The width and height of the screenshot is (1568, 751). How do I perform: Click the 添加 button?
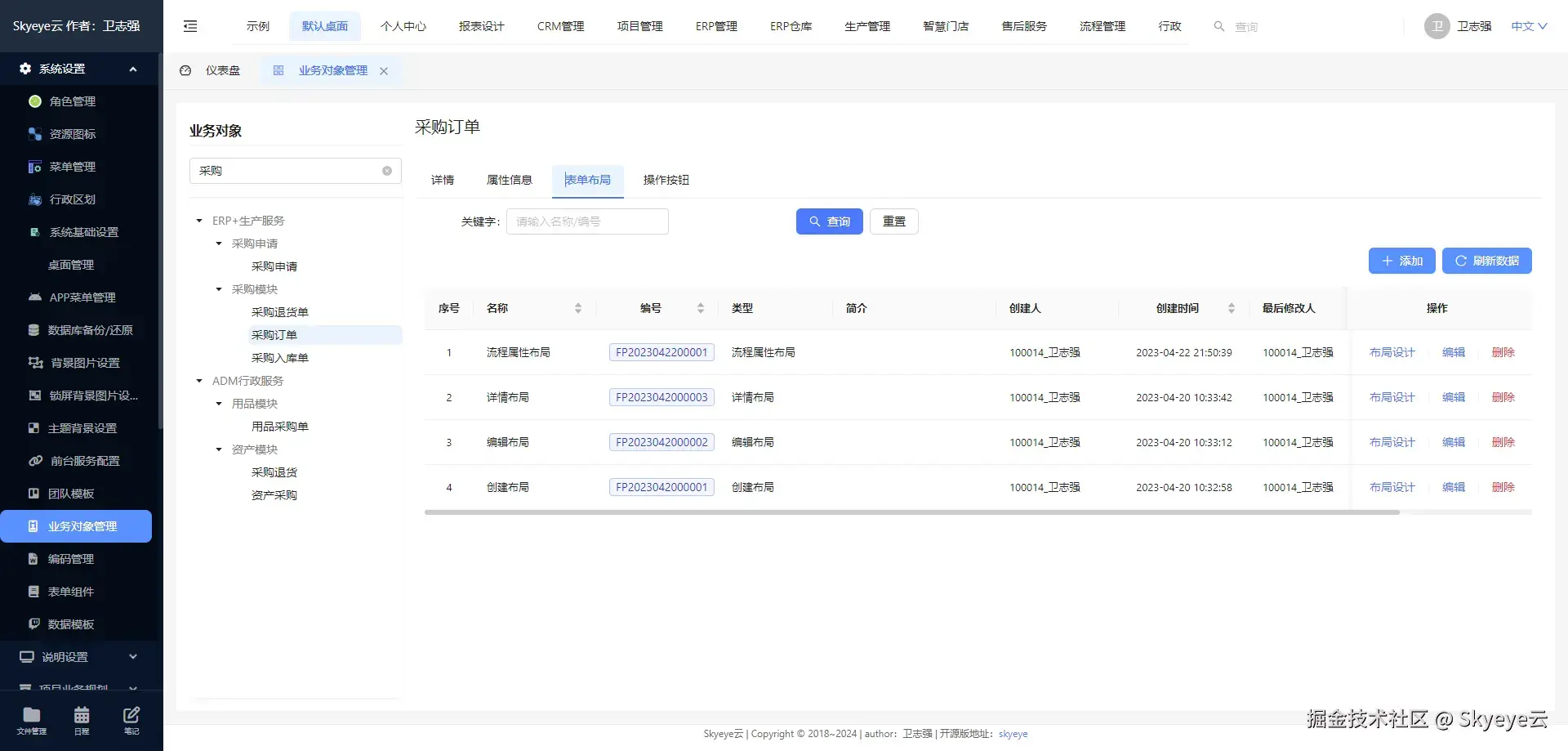click(1401, 261)
